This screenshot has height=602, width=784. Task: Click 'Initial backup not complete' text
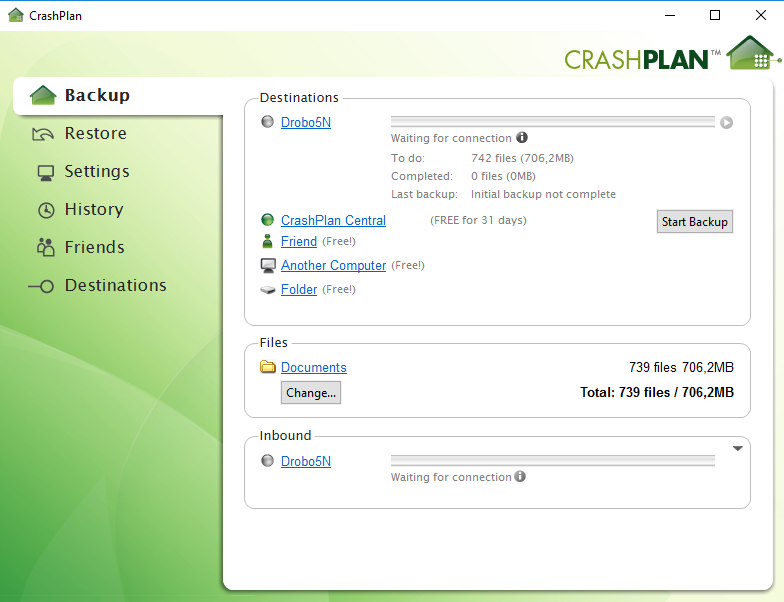tap(543, 194)
